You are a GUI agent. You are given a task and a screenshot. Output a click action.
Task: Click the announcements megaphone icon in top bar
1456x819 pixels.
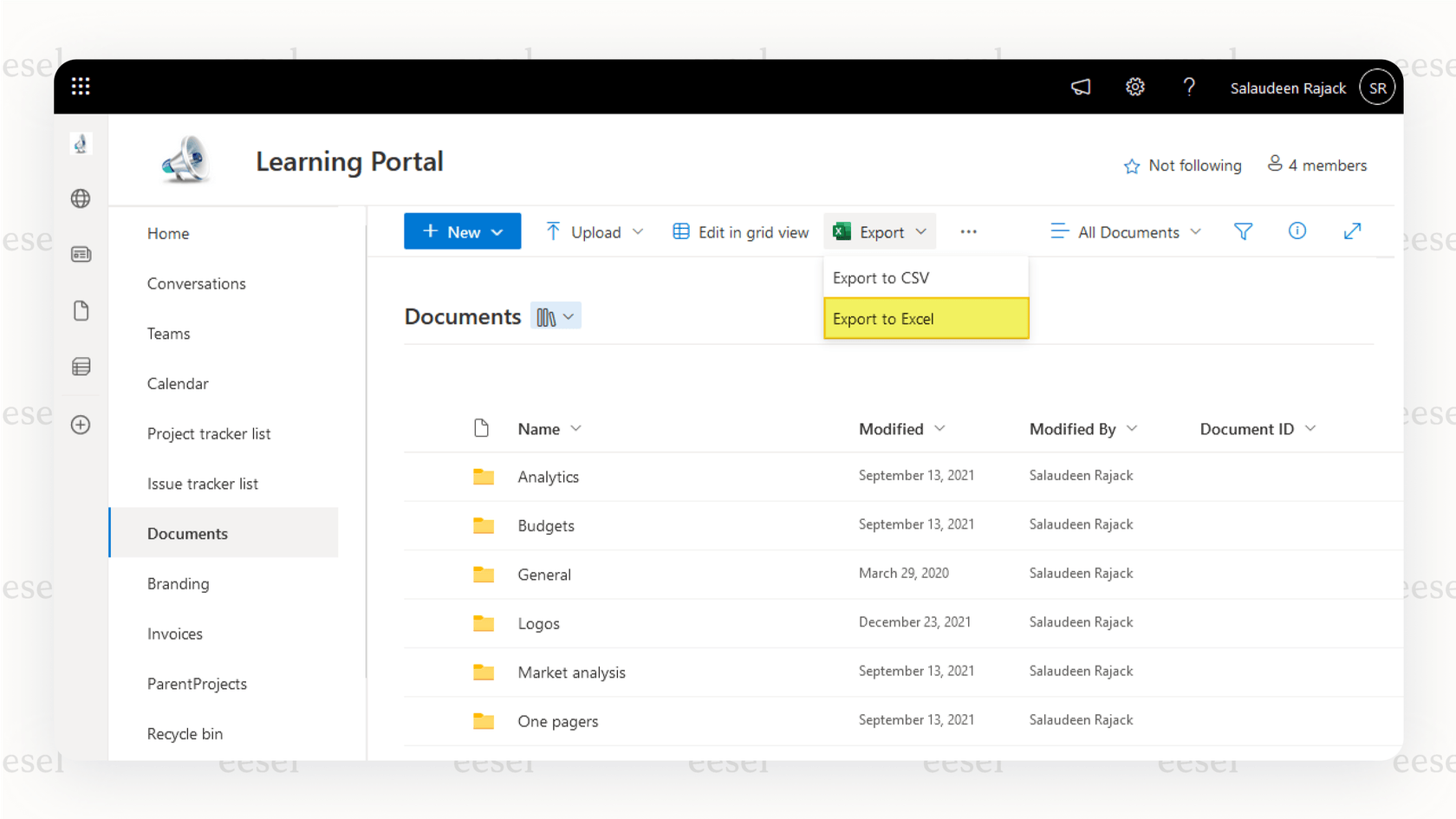click(1080, 87)
